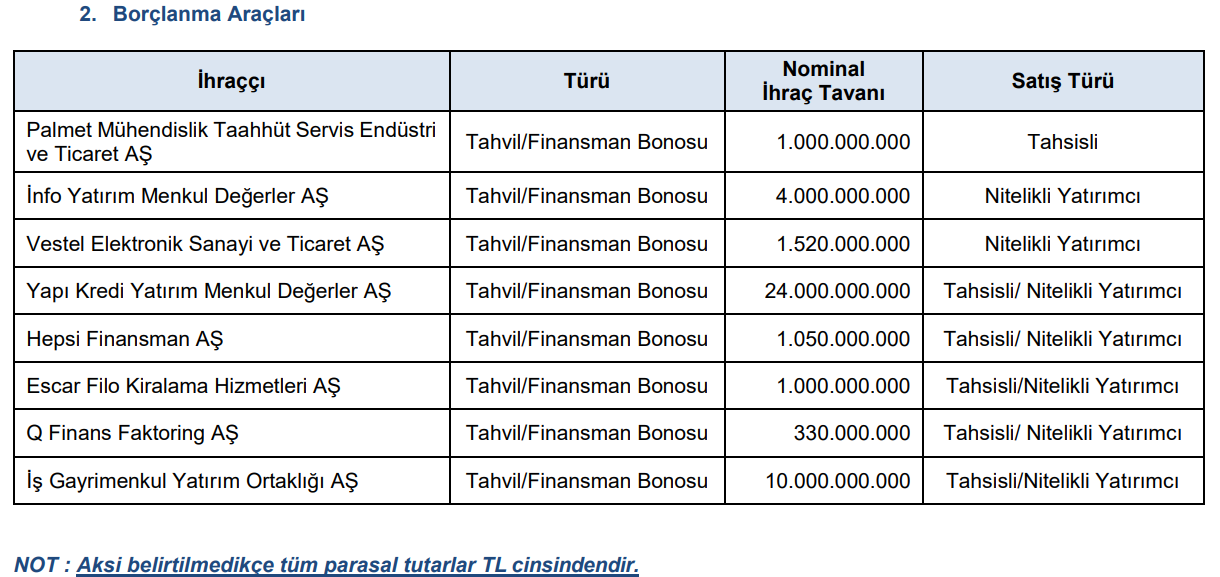Viewport: 1220px width, 577px height.
Task: Click the 4.000.000.000 amount for İnfo Yatırım
Action: point(844,196)
